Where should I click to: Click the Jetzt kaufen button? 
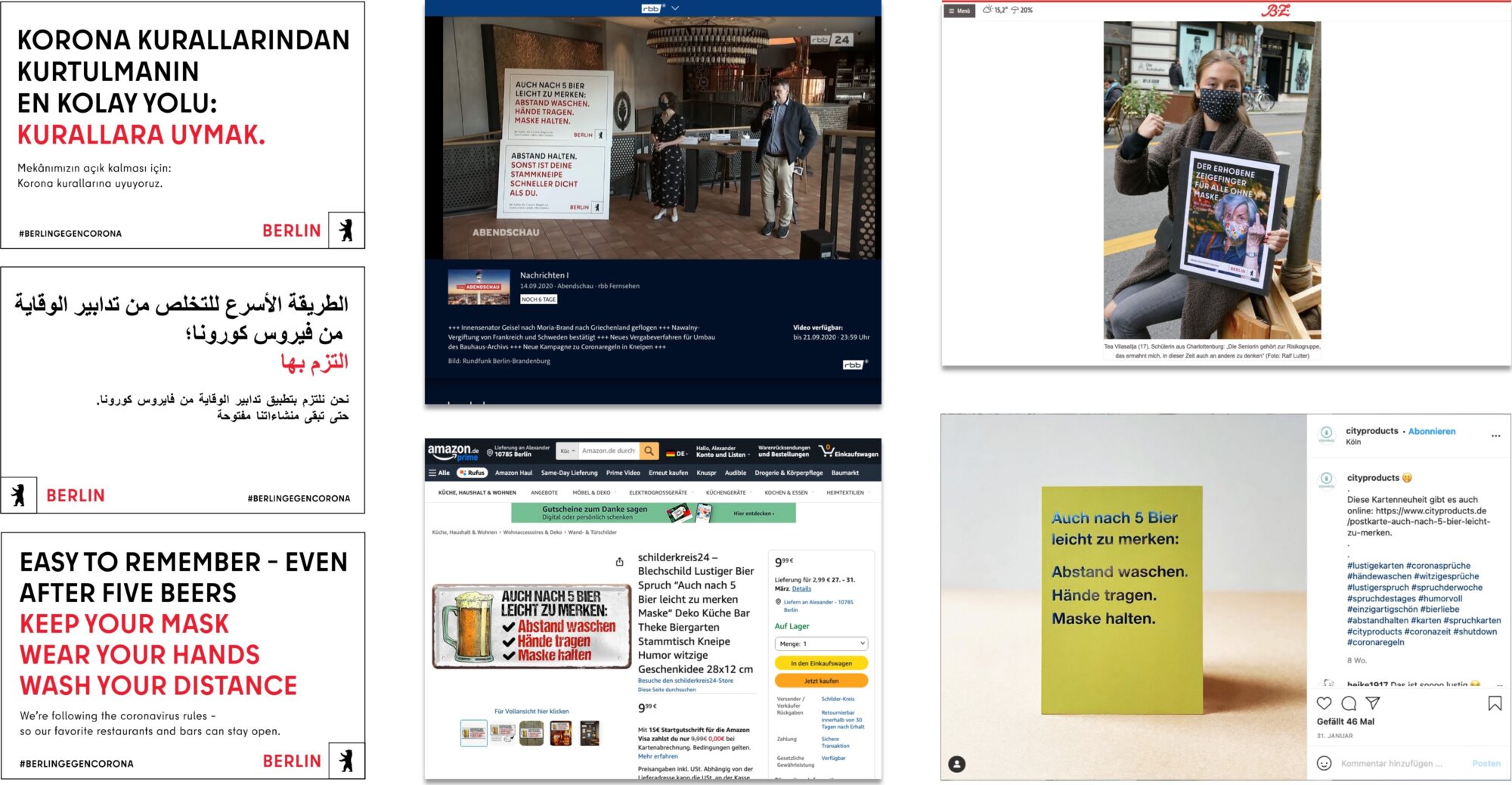tap(821, 681)
